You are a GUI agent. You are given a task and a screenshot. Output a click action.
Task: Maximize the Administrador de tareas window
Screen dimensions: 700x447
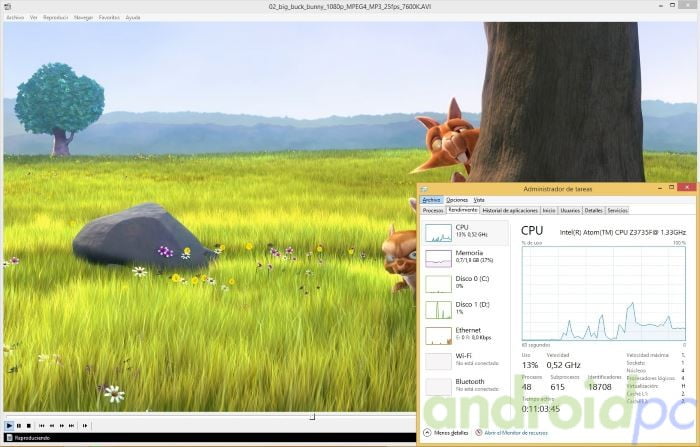pyautogui.click(x=671, y=188)
